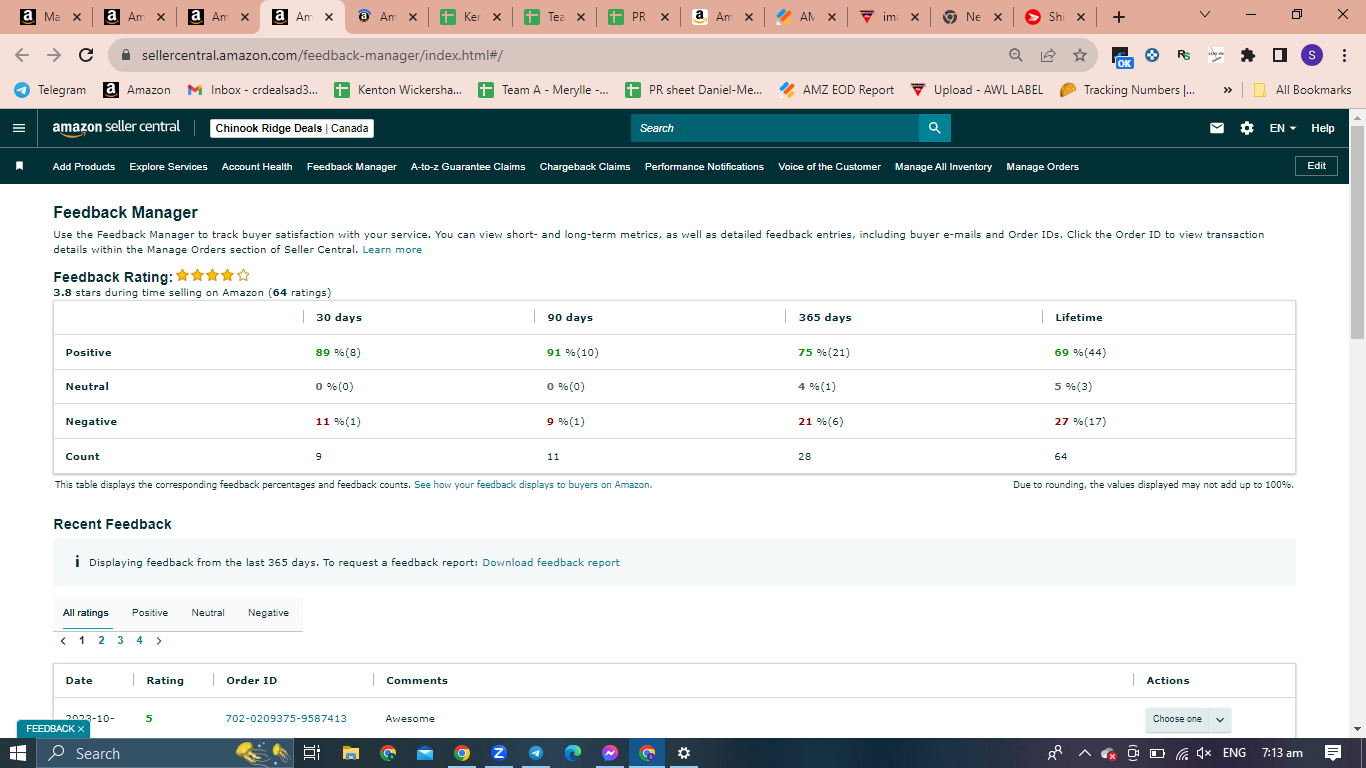
Task: Click the Explore Services menu item
Action: [x=168, y=167]
